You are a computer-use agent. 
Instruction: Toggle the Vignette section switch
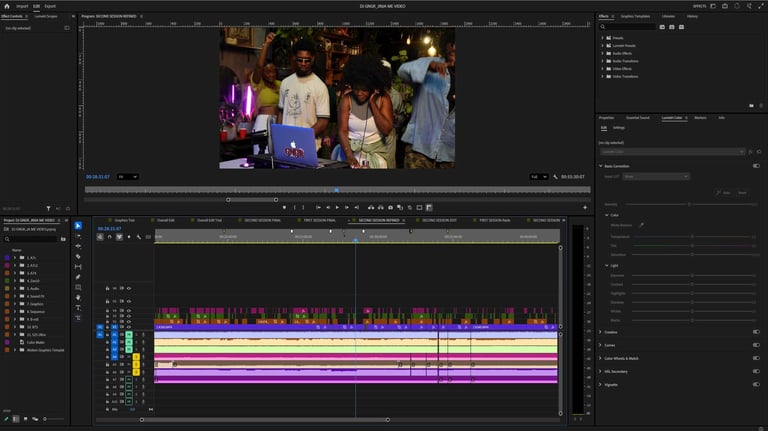755,384
